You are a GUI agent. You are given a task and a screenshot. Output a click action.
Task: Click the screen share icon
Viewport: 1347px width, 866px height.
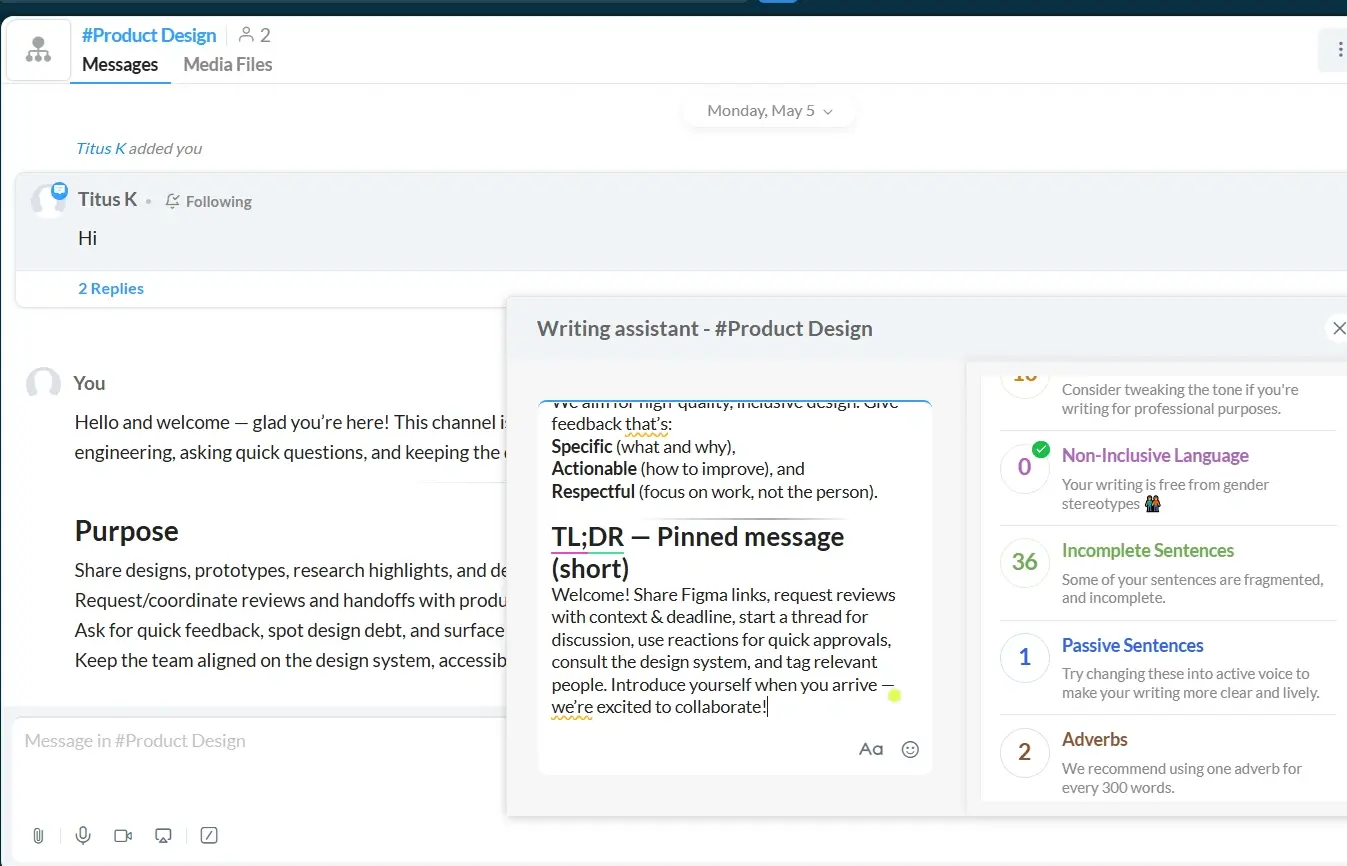[x=164, y=836]
